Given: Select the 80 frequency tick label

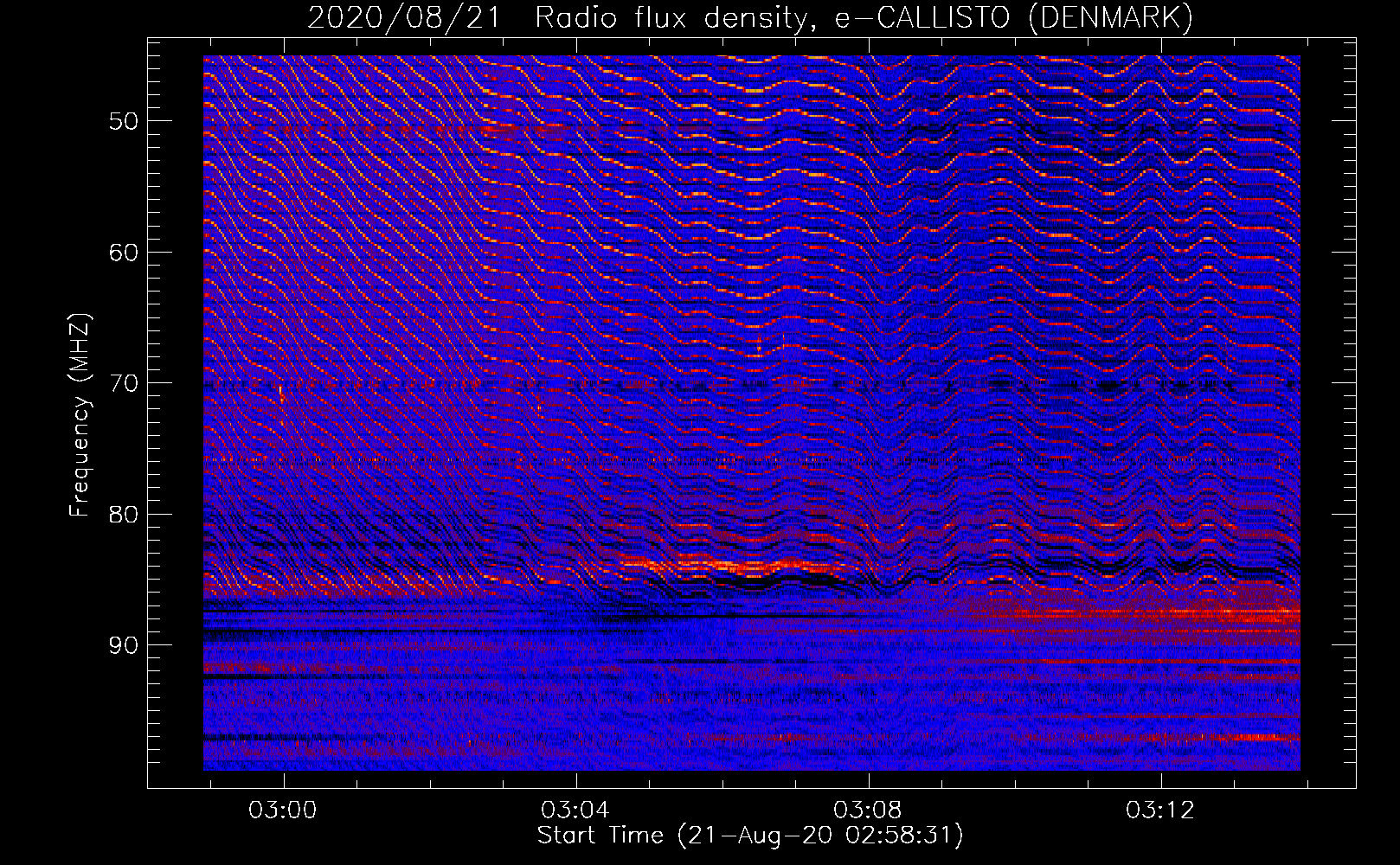Looking at the screenshot, I should point(123,515).
